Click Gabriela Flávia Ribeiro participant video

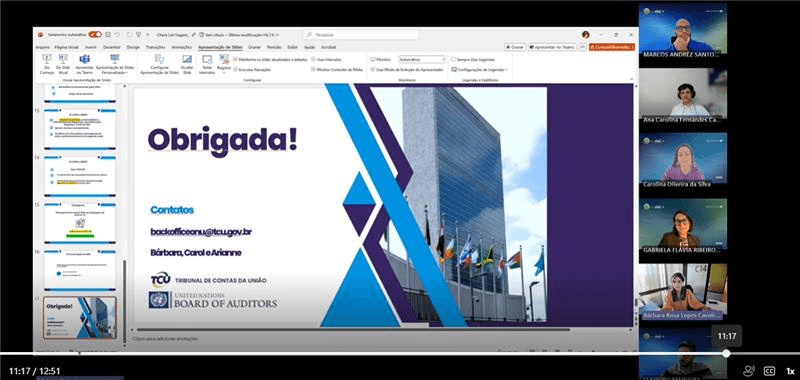[683, 226]
